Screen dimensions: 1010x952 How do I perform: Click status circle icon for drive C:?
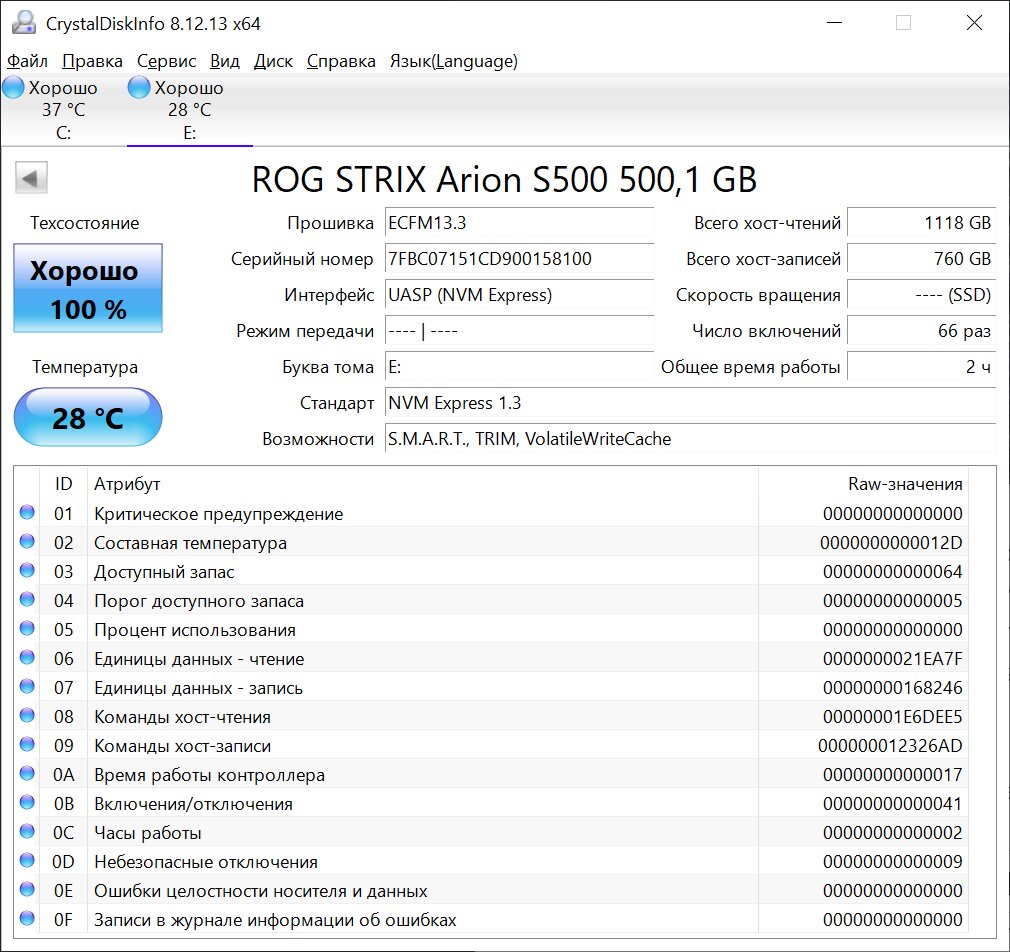[x=13, y=88]
